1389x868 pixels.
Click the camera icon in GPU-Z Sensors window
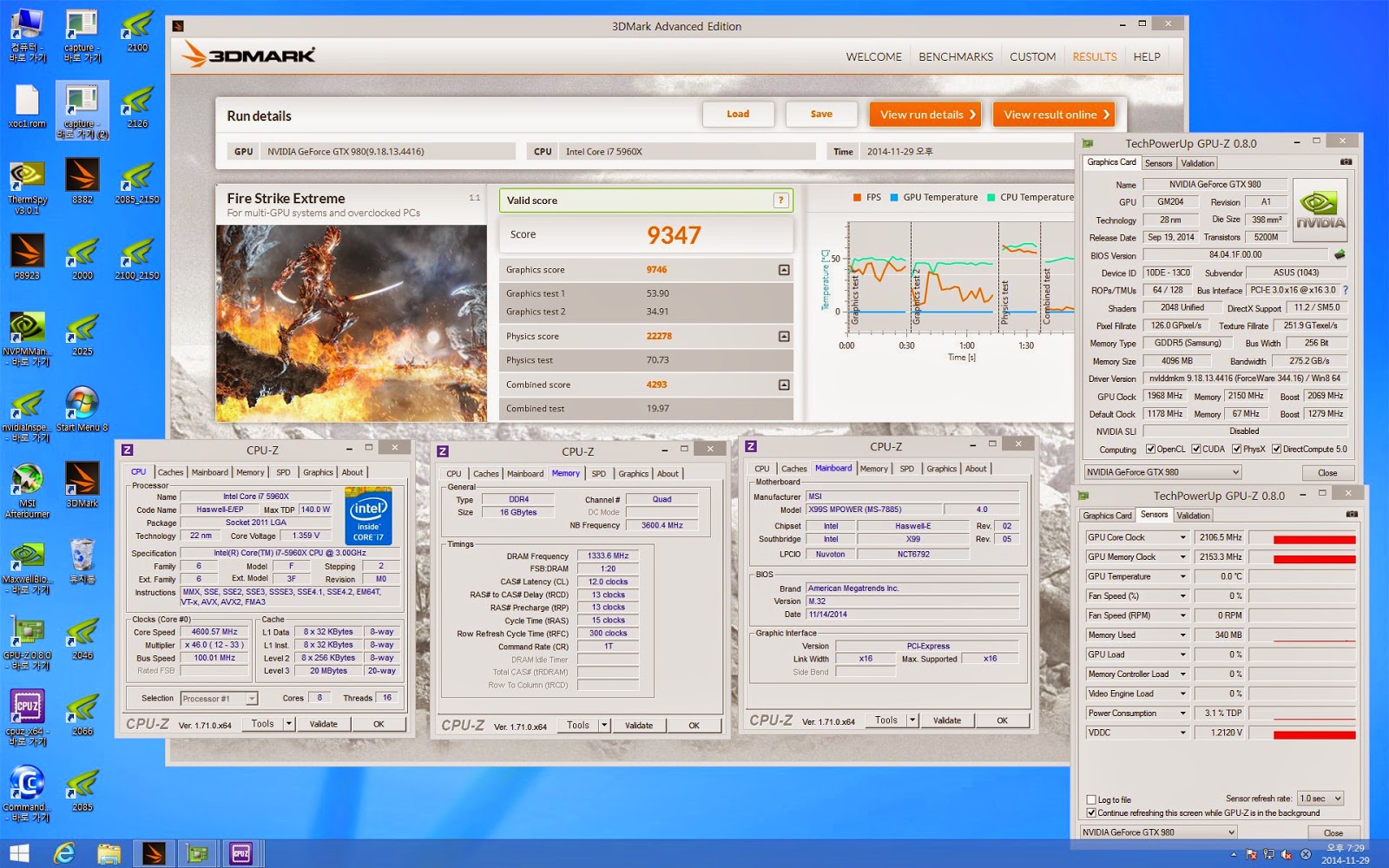pos(1352,515)
